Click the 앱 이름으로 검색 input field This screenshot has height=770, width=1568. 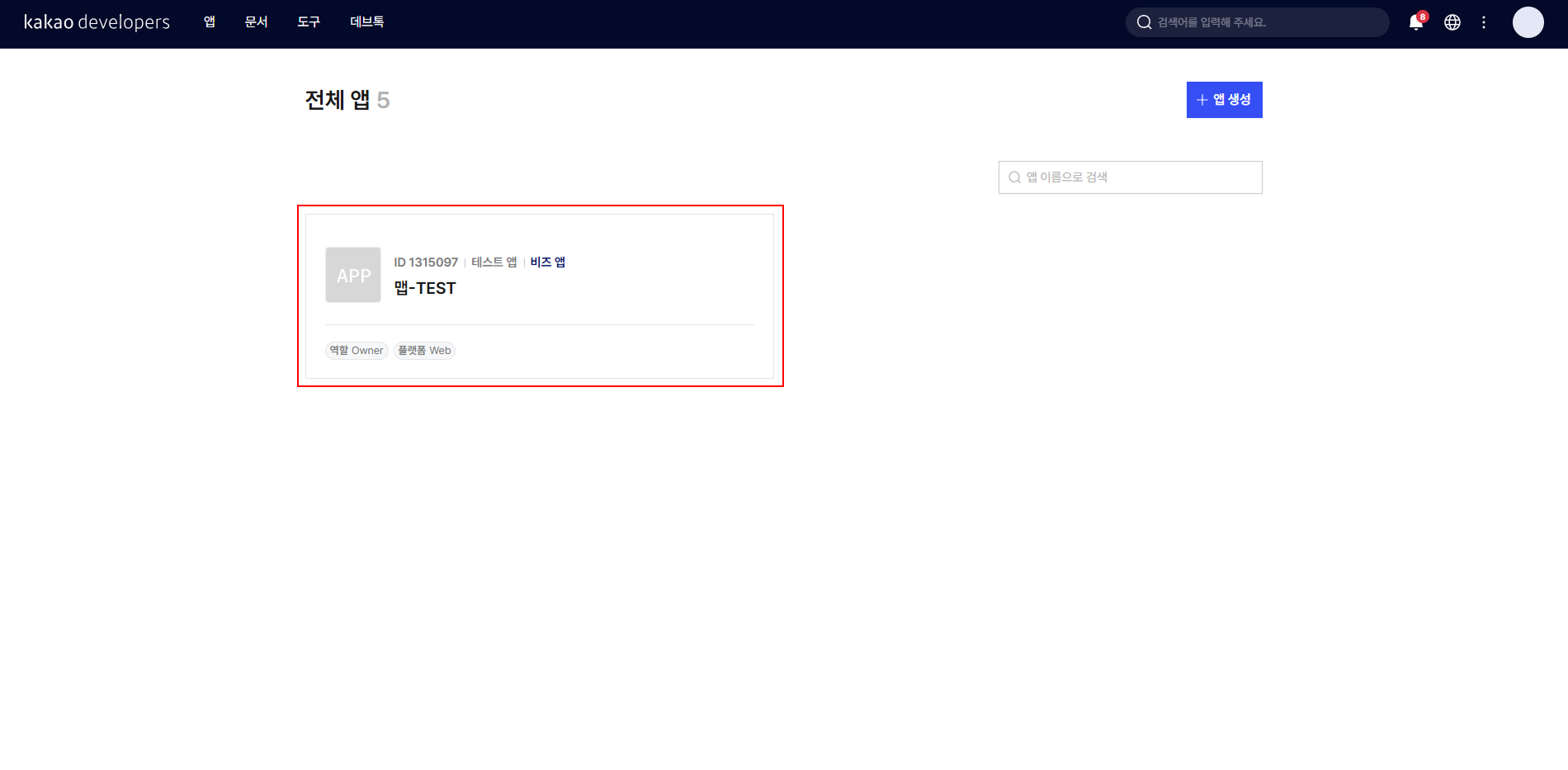(1139, 177)
